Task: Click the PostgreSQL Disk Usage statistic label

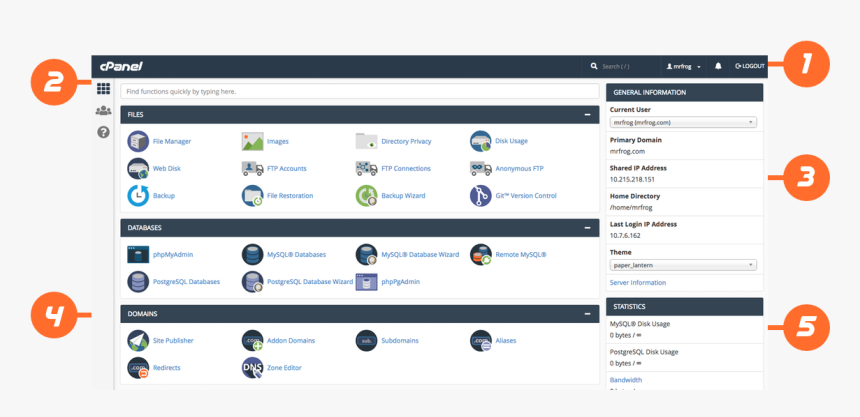Action: (x=644, y=352)
